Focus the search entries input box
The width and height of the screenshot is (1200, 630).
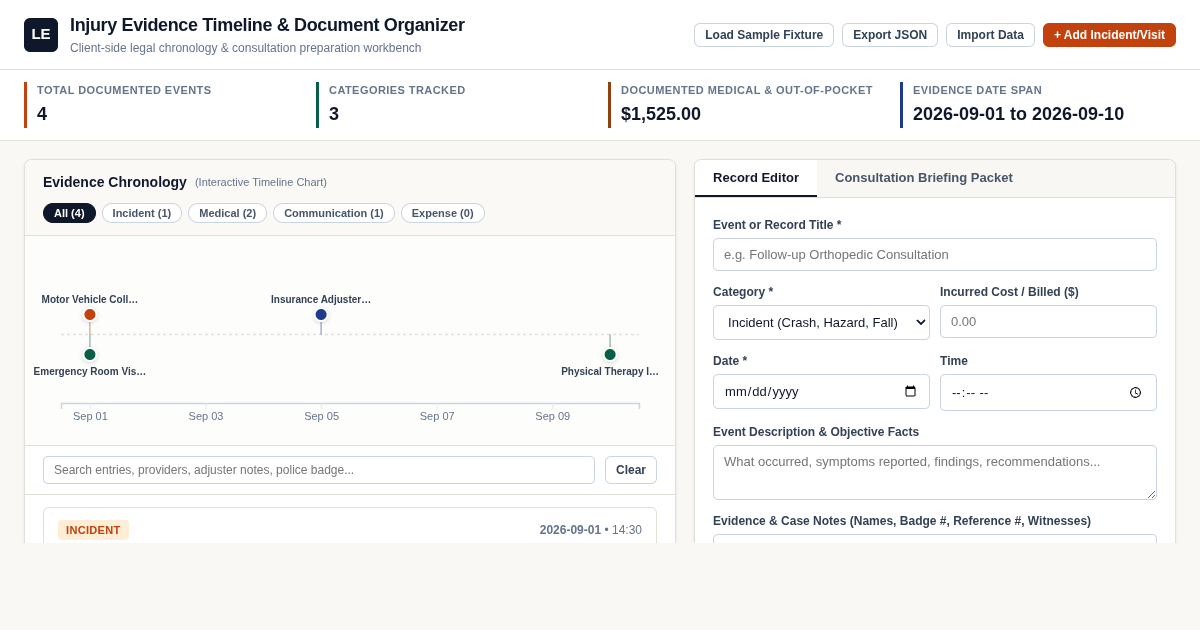click(x=319, y=470)
